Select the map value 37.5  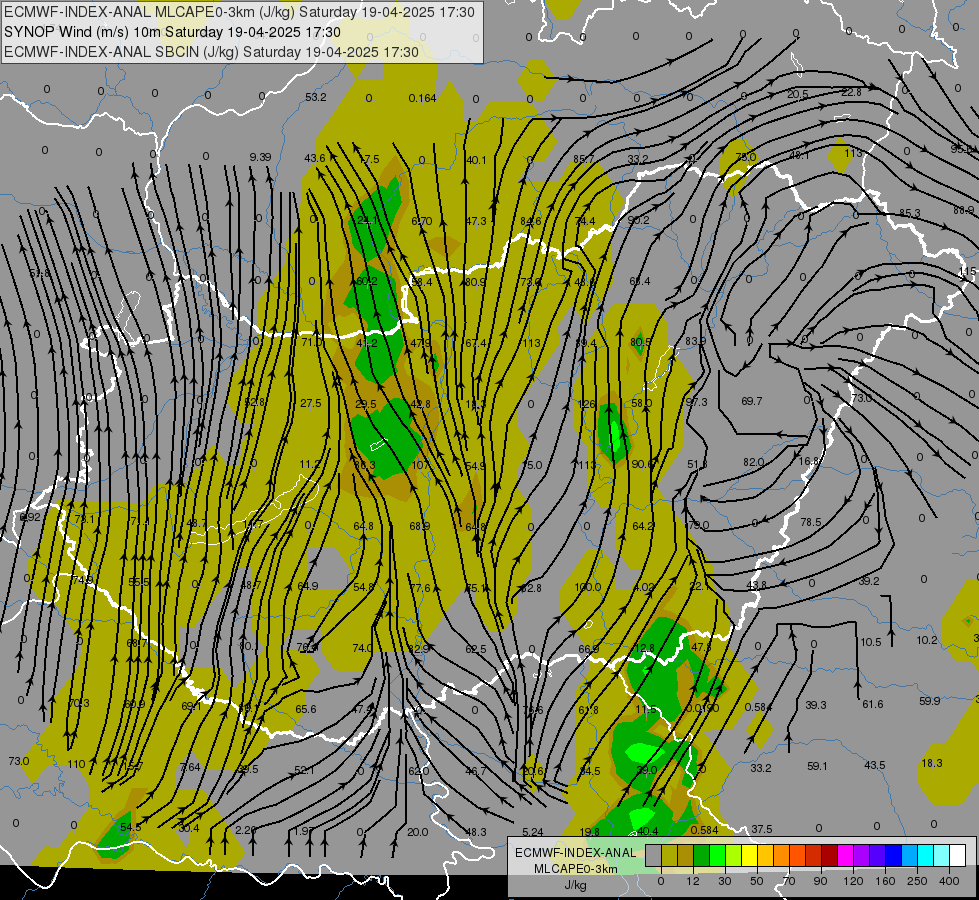(762, 829)
